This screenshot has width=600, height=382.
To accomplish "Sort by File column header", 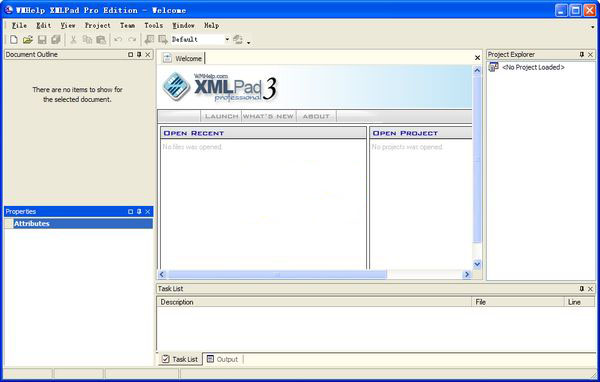I will [518, 302].
